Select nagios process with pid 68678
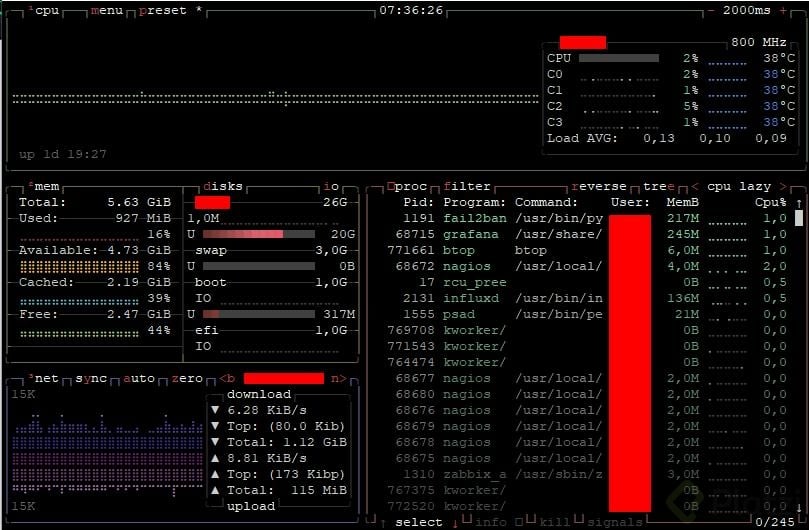Screen dimensions: 809x530 coord(587,442)
